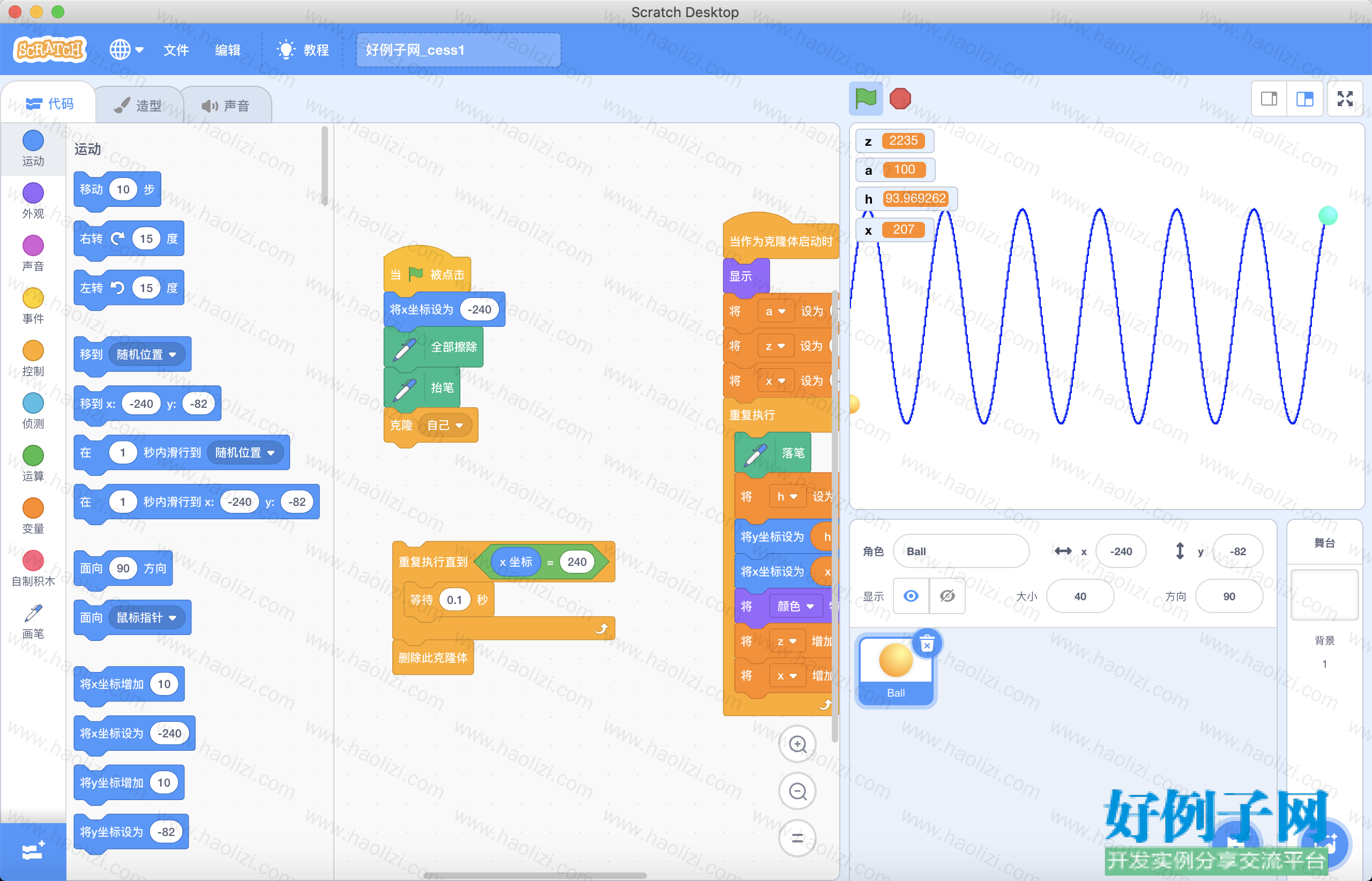Image resolution: width=1372 pixels, height=881 pixels.
Task: Enter full screen stage mode
Action: point(1345,99)
